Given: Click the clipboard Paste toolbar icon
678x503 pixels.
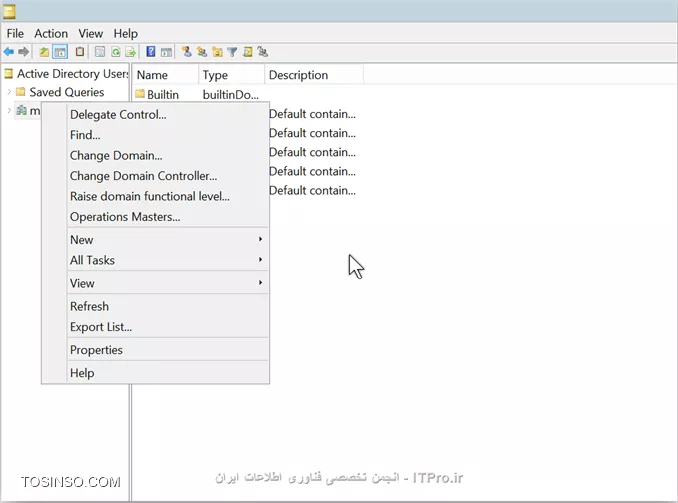Looking at the screenshot, I should pyautogui.click(x=80, y=52).
